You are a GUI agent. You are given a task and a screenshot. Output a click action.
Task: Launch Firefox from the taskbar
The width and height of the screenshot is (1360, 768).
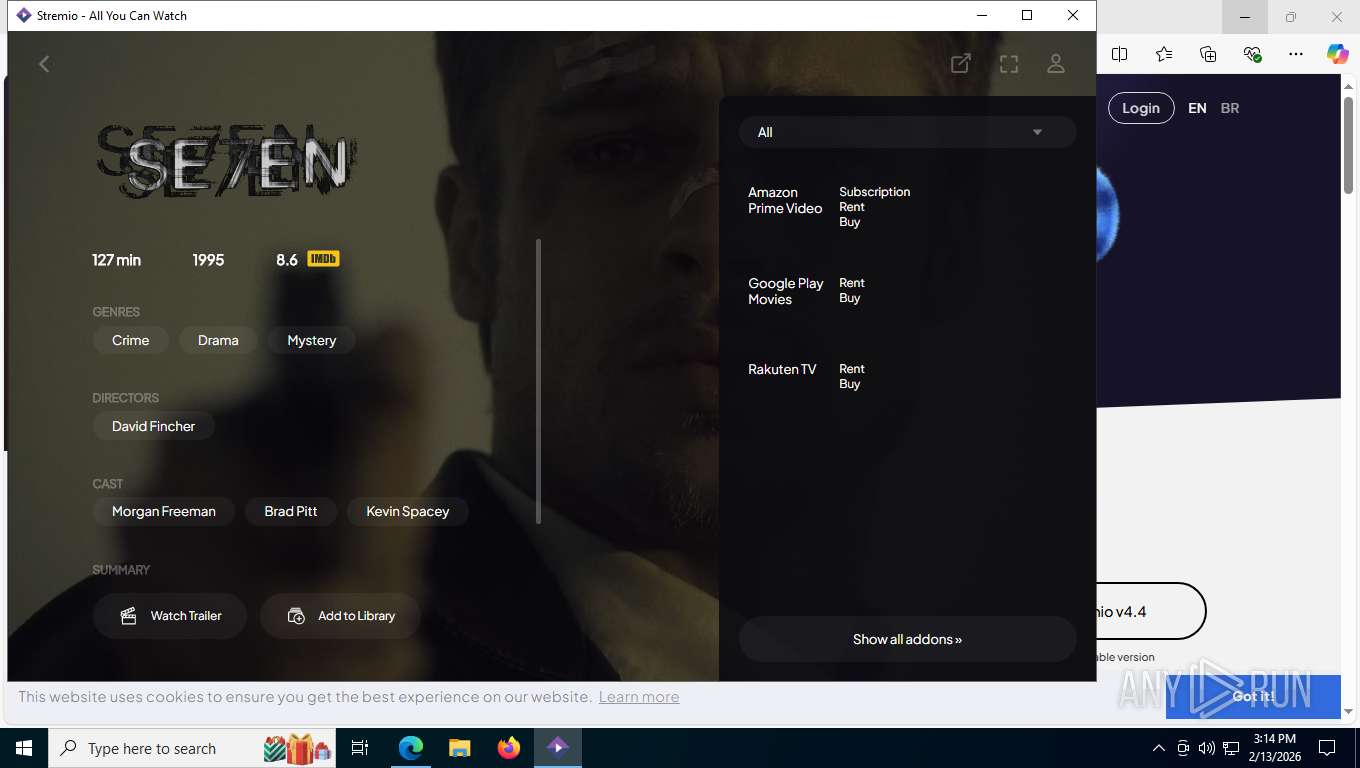coord(509,748)
